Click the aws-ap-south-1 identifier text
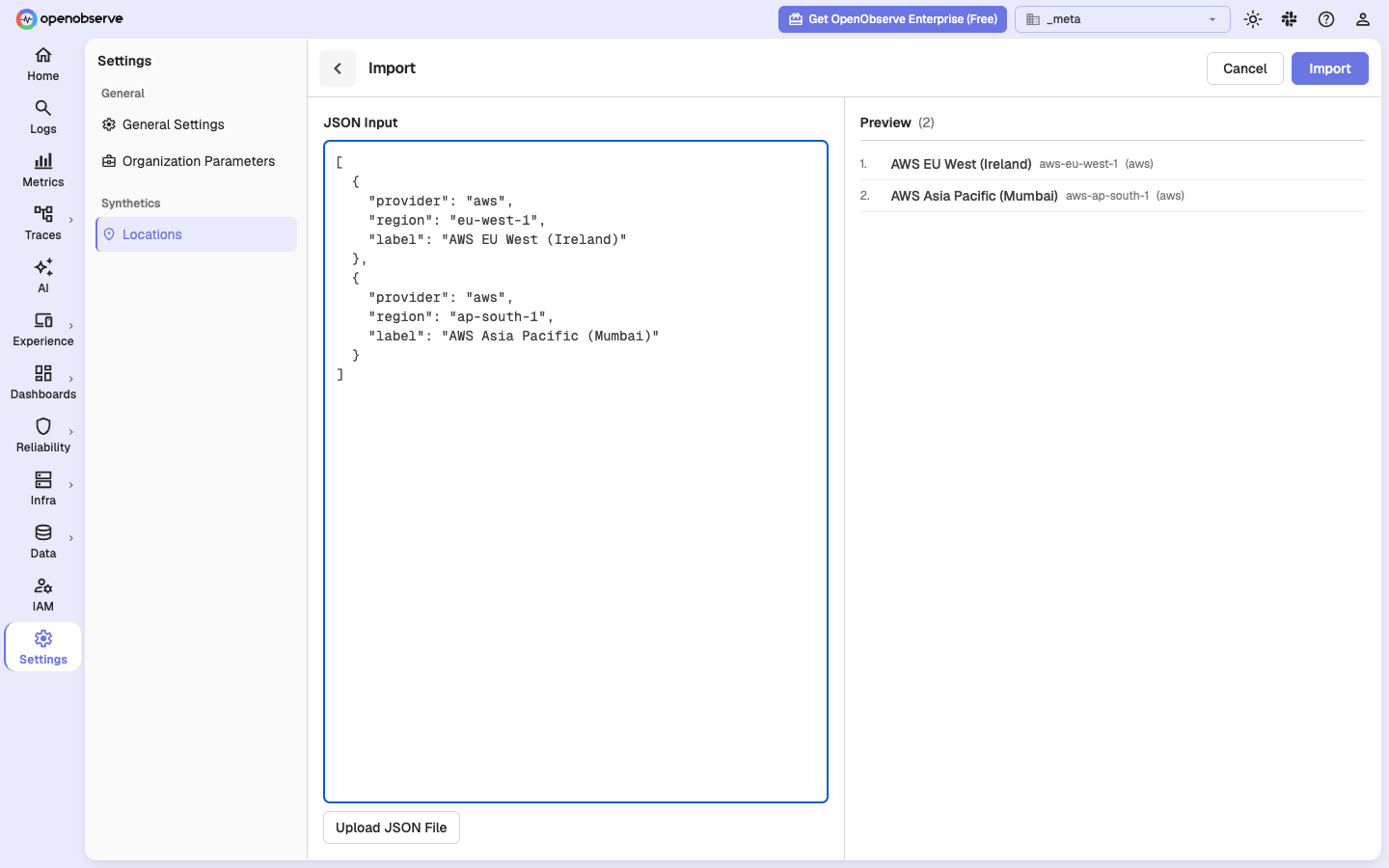This screenshot has width=1389, height=868. (1107, 196)
